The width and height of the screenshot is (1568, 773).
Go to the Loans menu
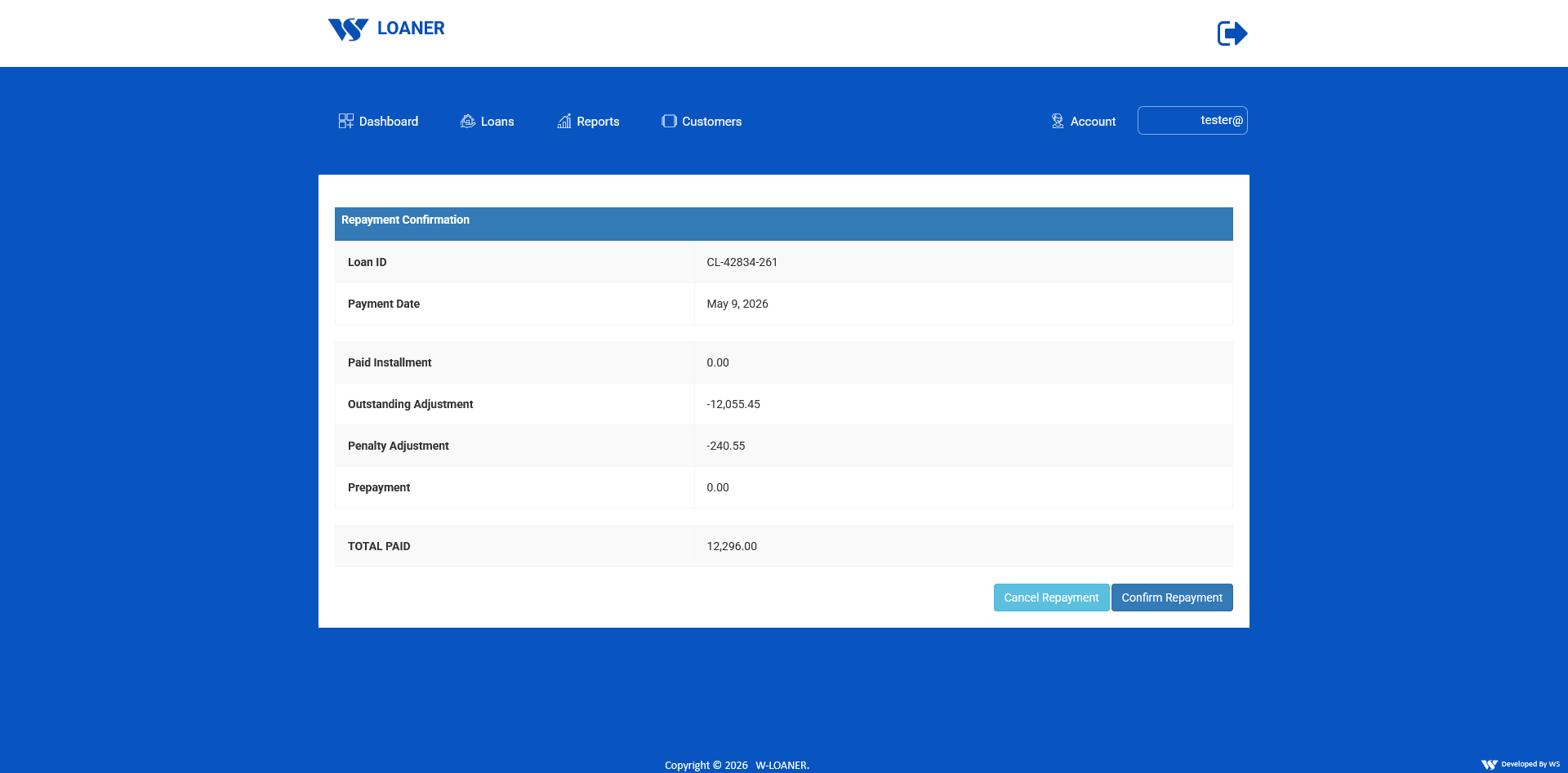pyautogui.click(x=488, y=121)
